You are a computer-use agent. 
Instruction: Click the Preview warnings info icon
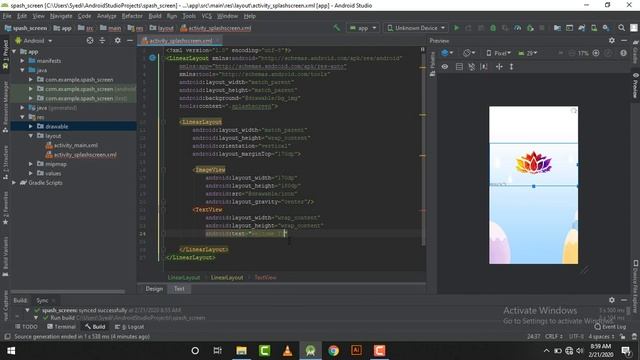623,53
